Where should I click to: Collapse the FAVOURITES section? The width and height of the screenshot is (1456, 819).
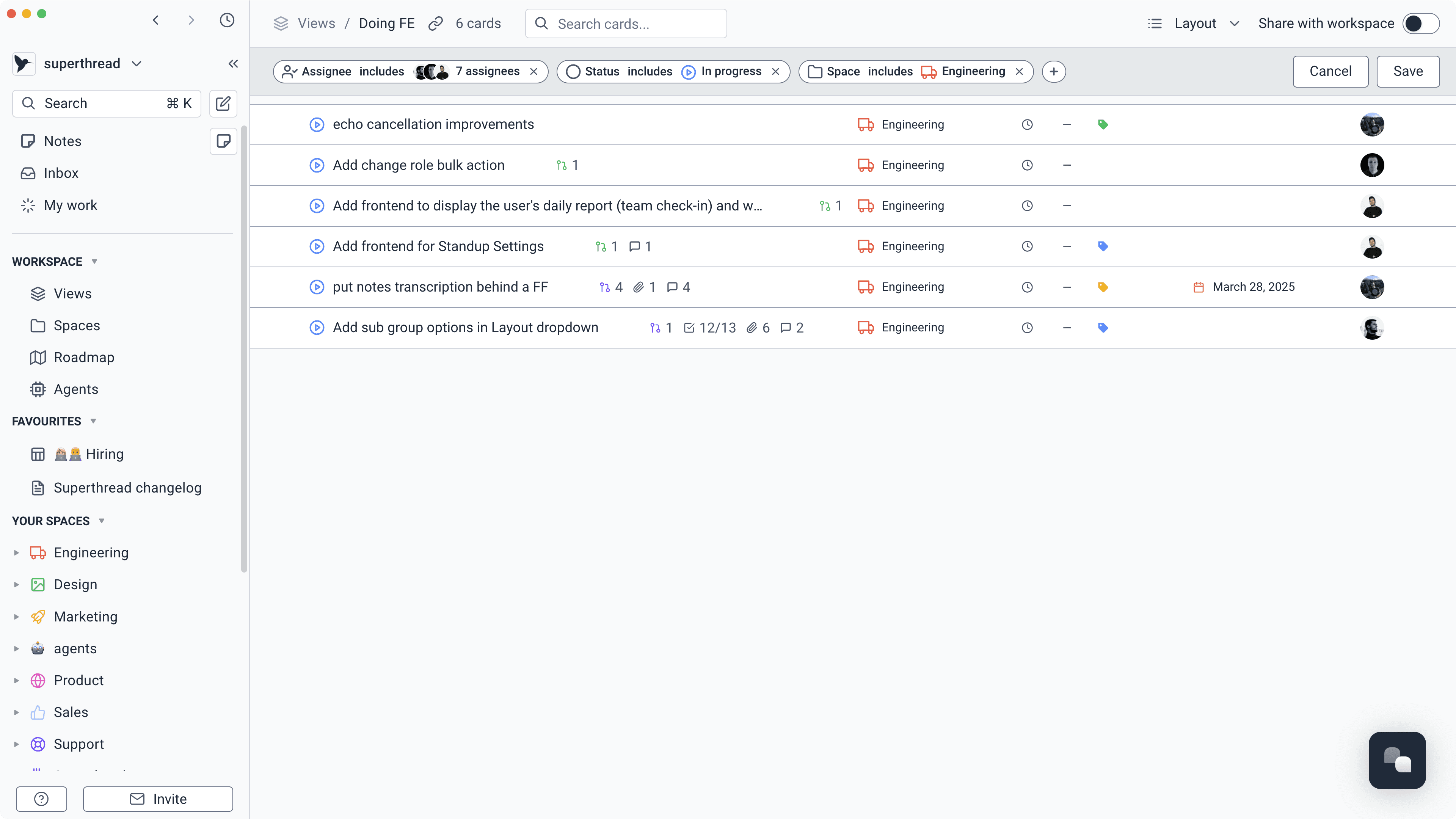click(x=93, y=422)
